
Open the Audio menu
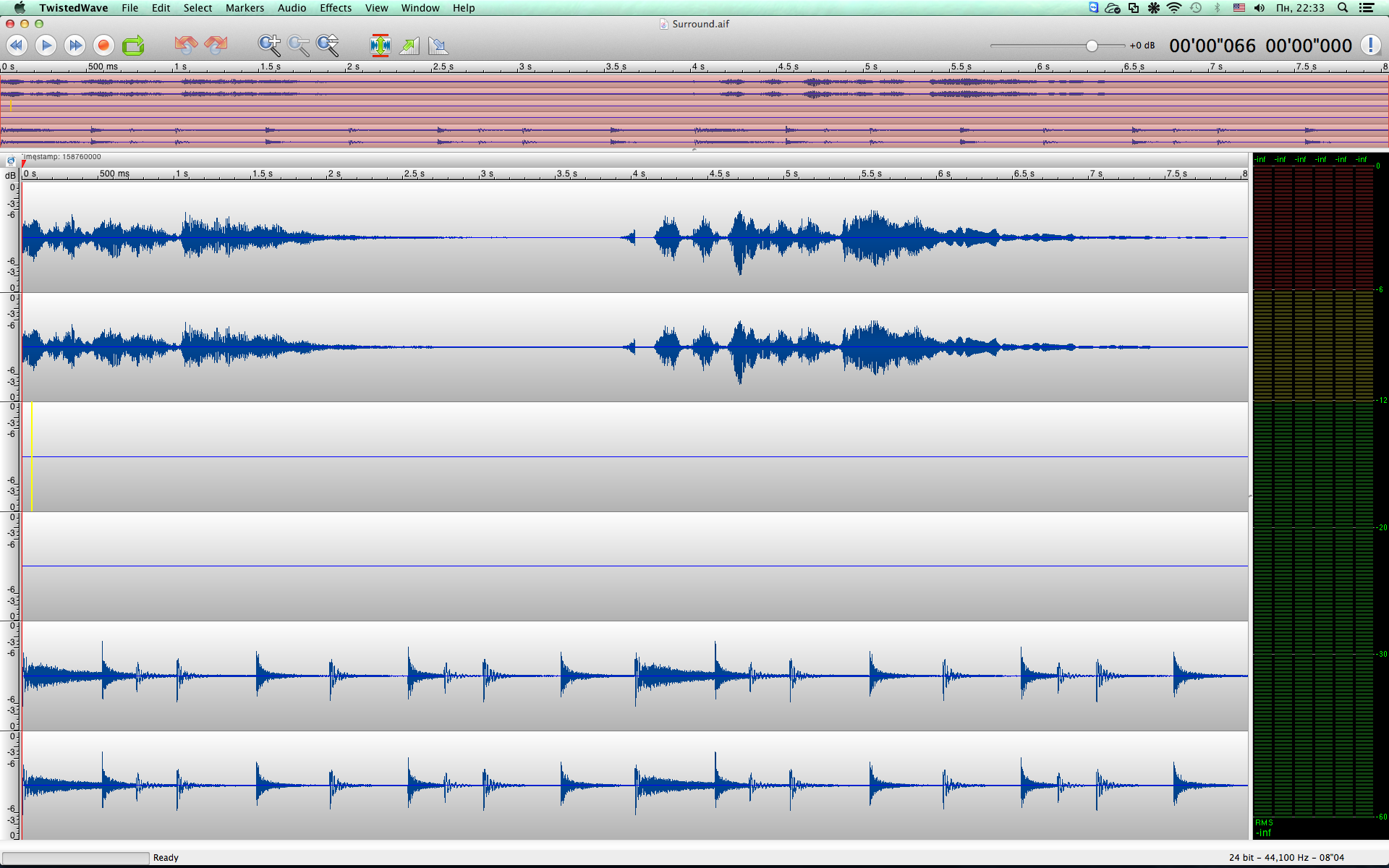click(292, 8)
